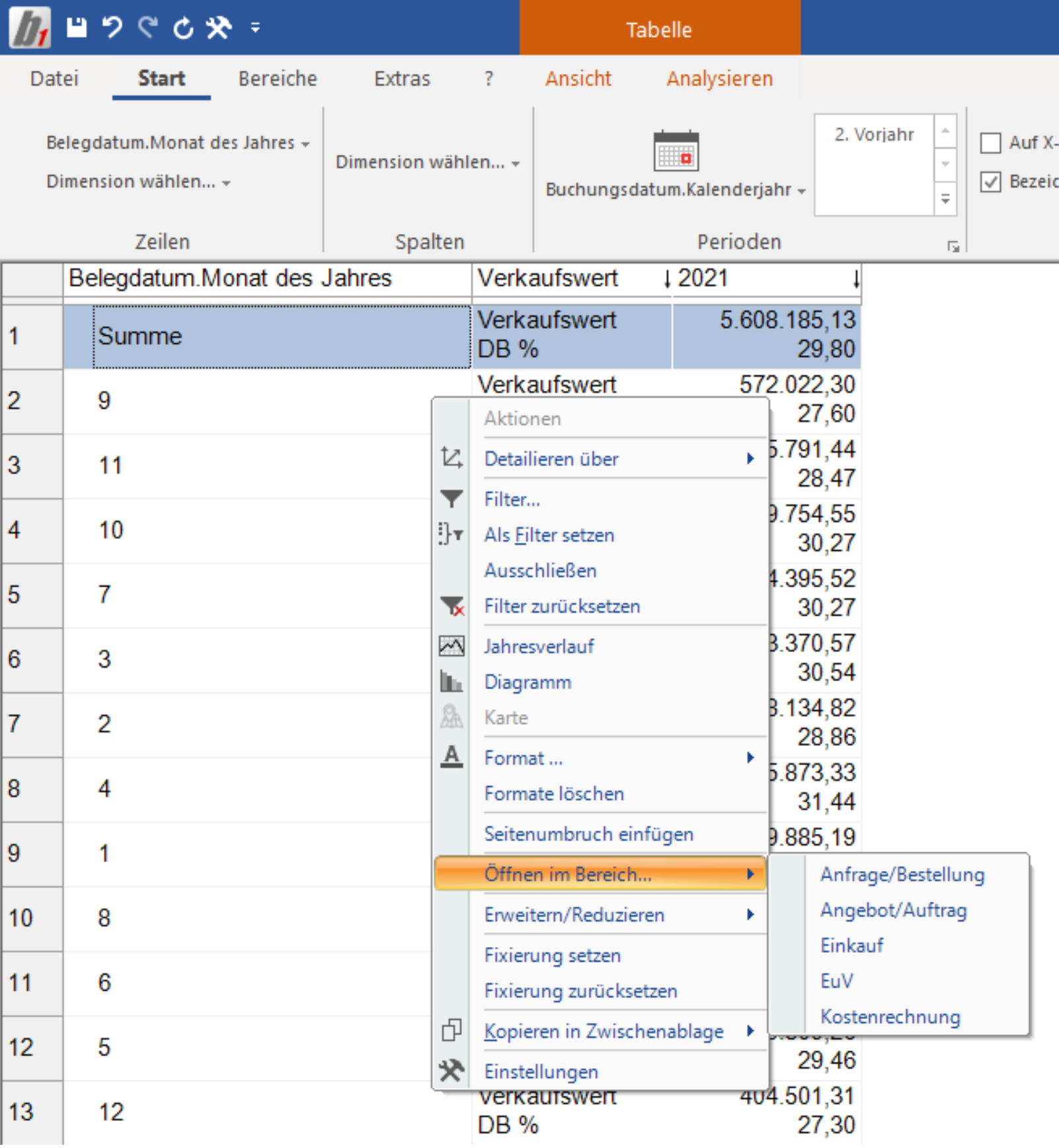Click the Detaillieren über arrow icon
1059x1148 pixels.
coord(451,458)
